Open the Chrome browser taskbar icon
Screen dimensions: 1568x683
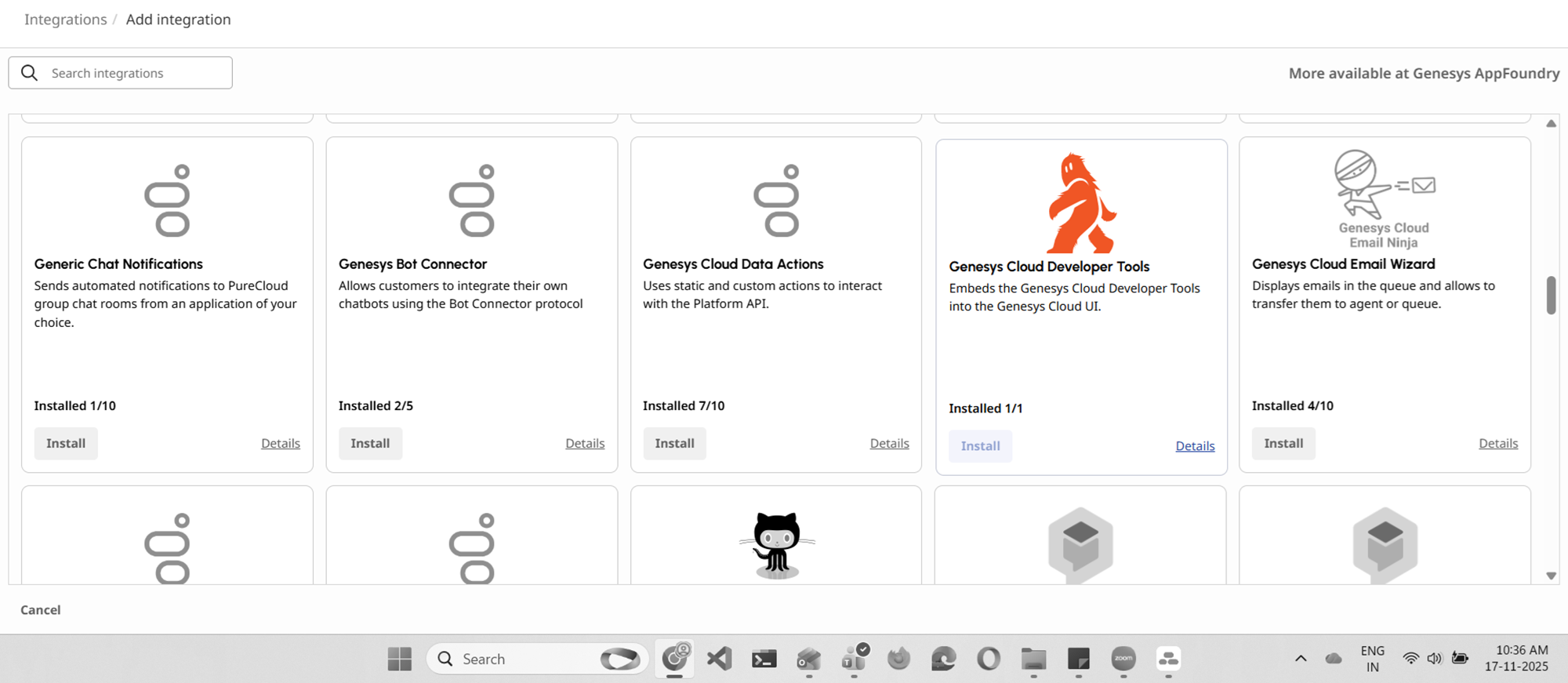(x=675, y=657)
